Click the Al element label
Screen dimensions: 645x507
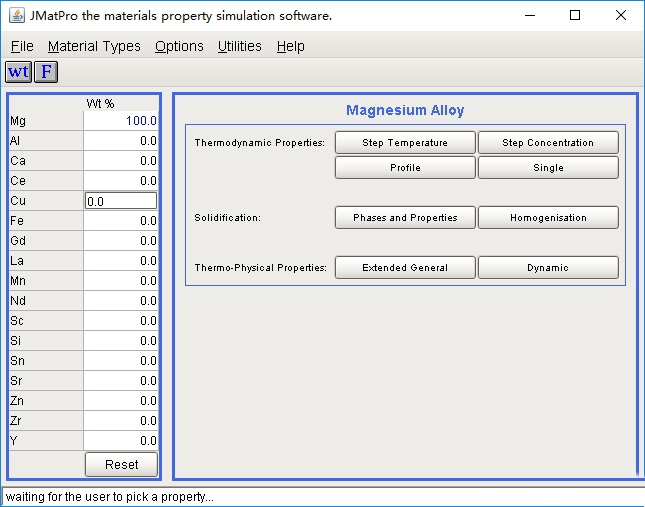point(15,141)
